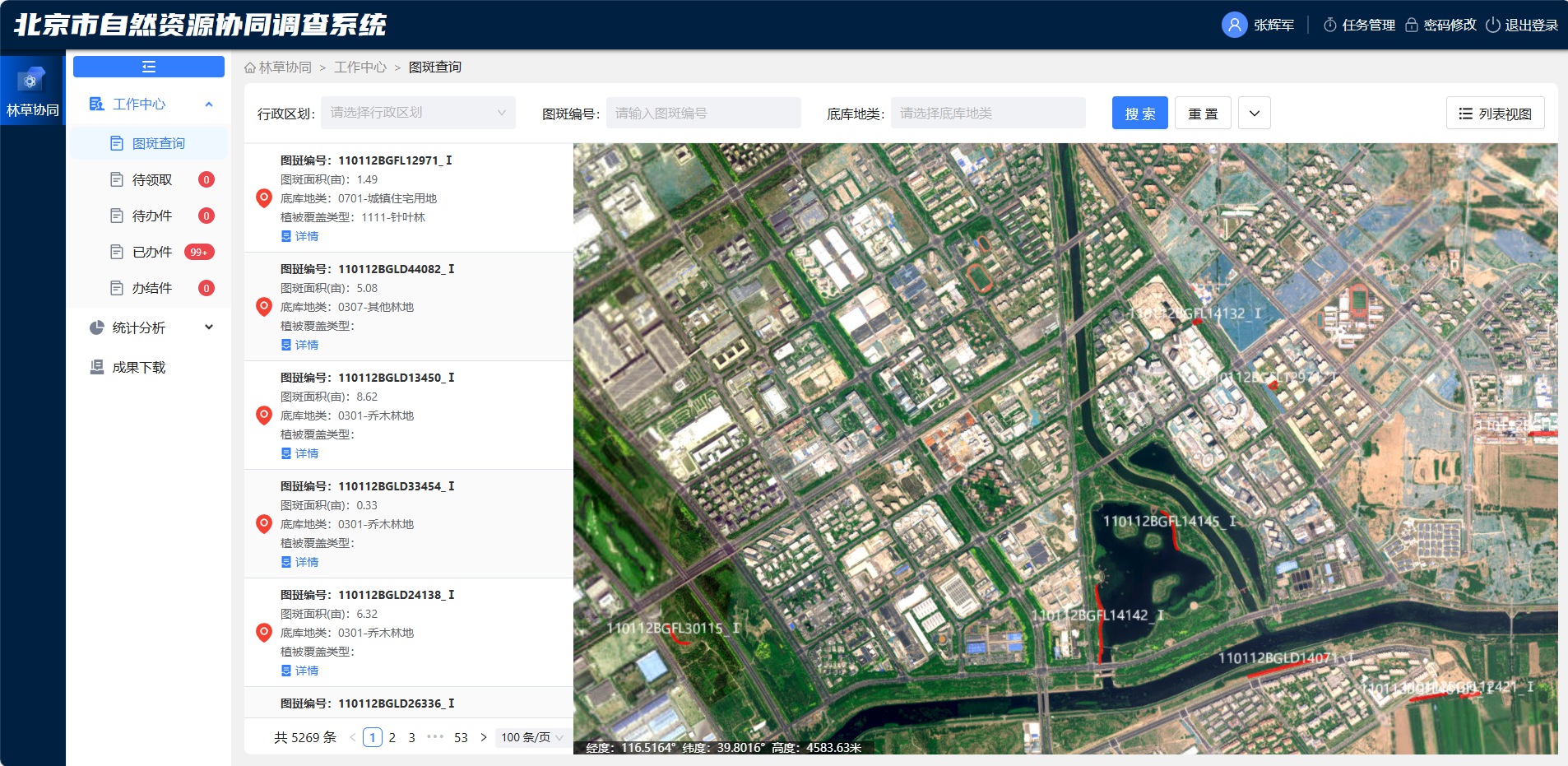Click the 统计分析 pie chart icon
Image resolution: width=1568 pixels, height=766 pixels.
[96, 327]
